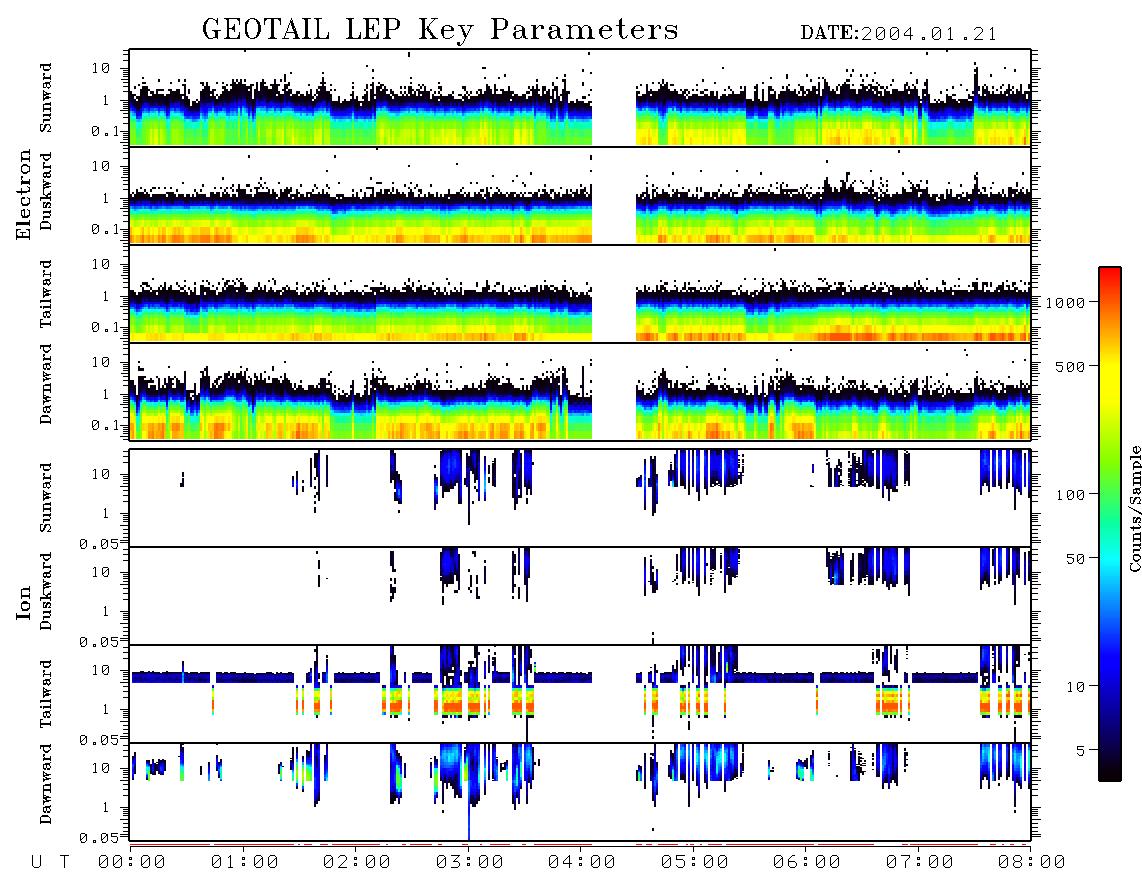The image size is (1142, 880).
Task: Click the 0.05 label on Ion Sunward axis
Action: click(98, 543)
